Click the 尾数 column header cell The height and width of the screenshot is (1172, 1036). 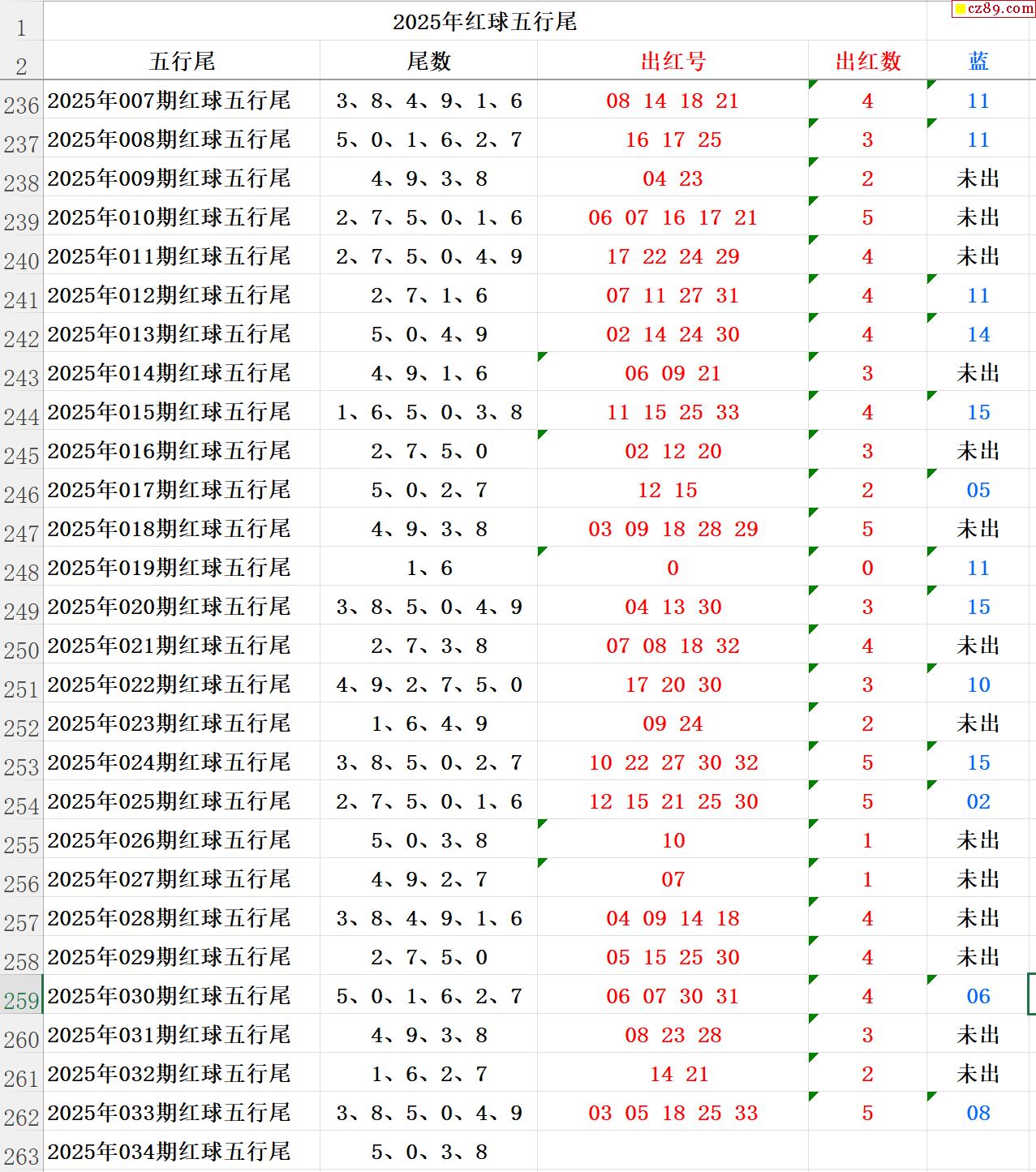point(428,61)
